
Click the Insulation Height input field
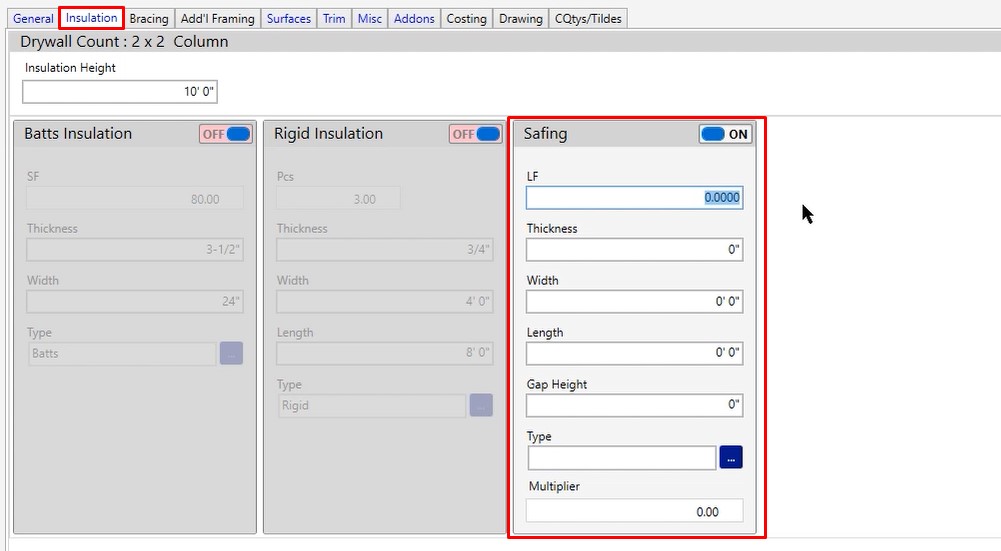pos(120,92)
